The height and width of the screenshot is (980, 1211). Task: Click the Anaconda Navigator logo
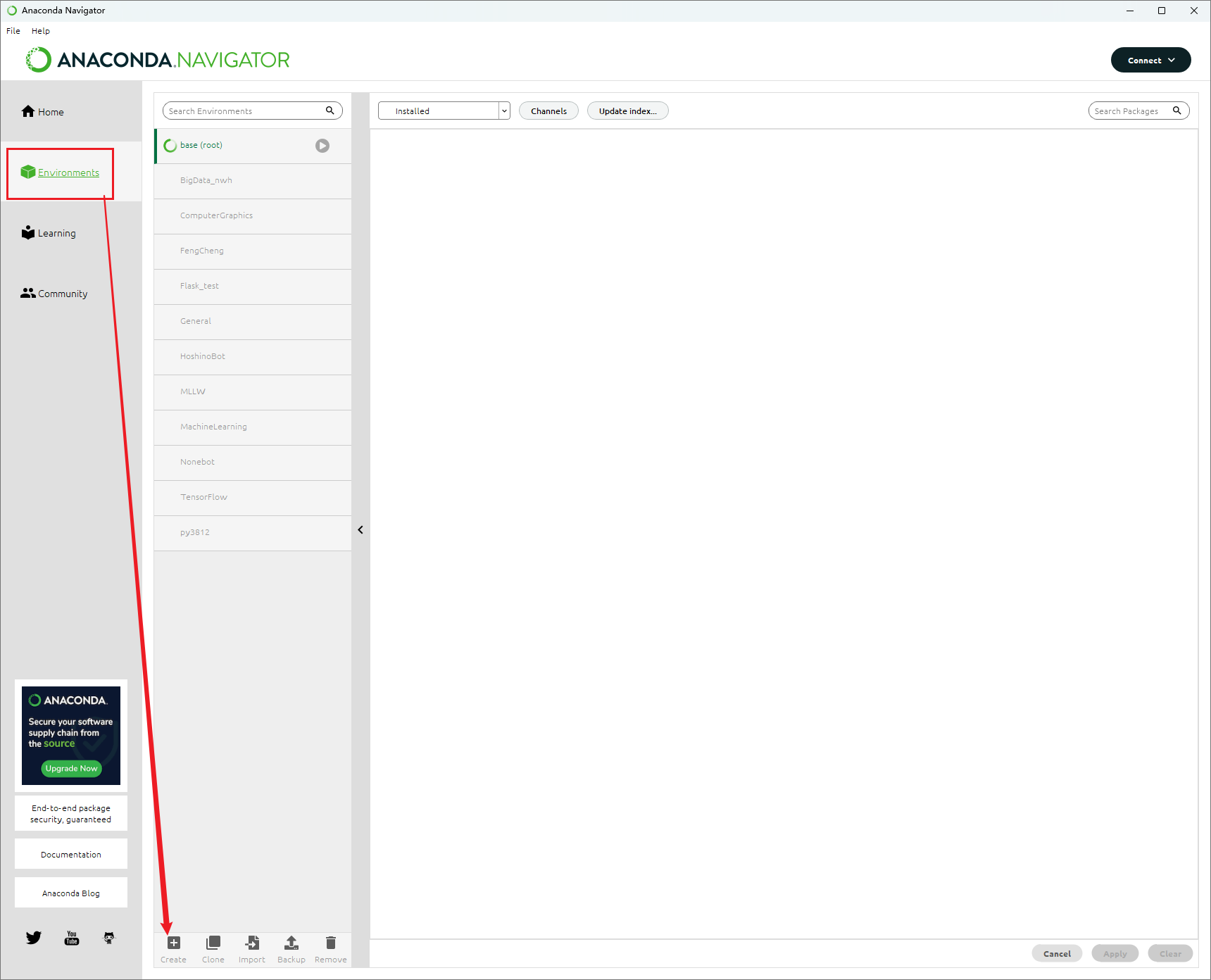(x=158, y=60)
